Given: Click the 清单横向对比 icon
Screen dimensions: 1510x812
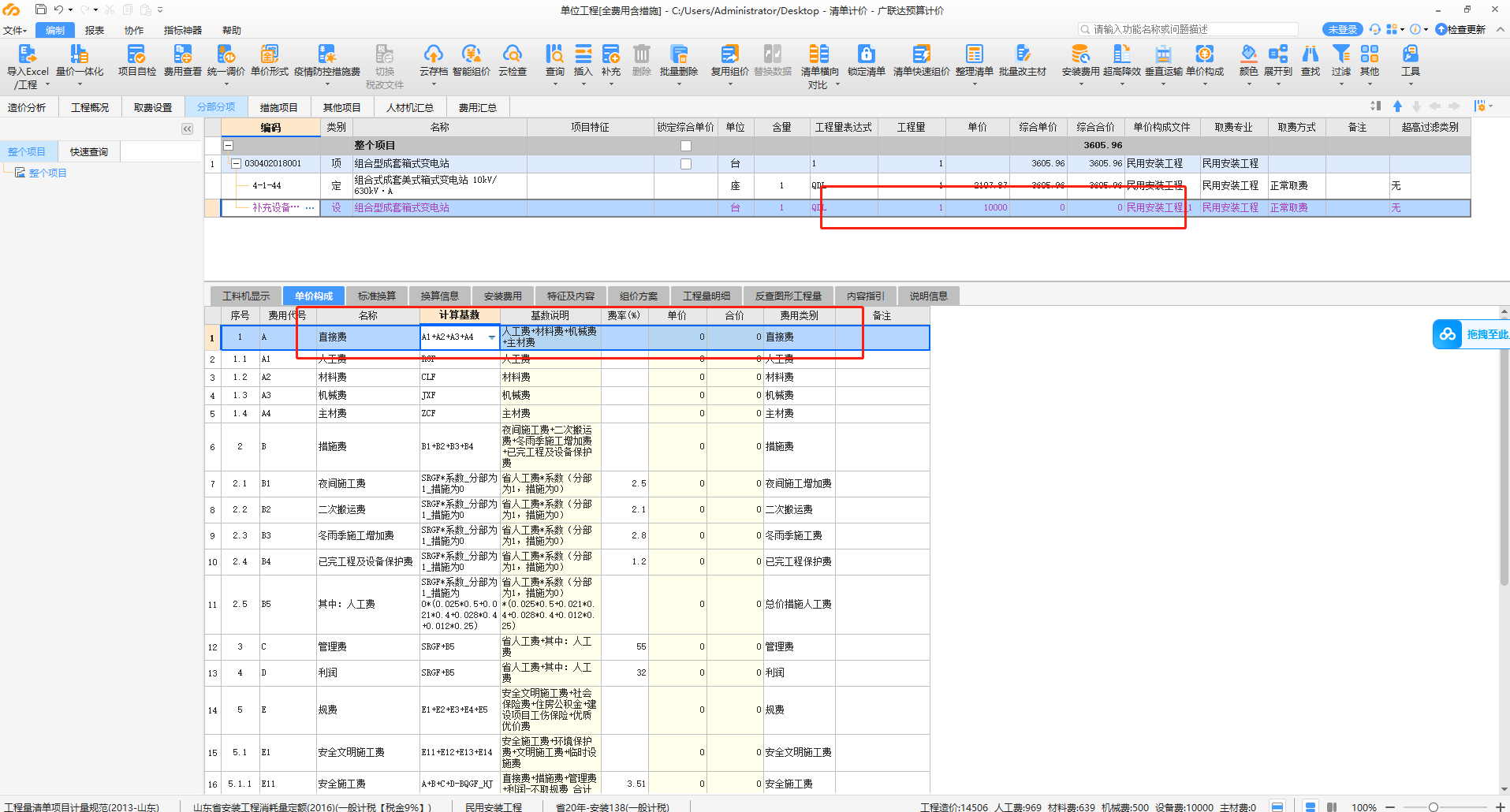Looking at the screenshot, I should tap(818, 54).
